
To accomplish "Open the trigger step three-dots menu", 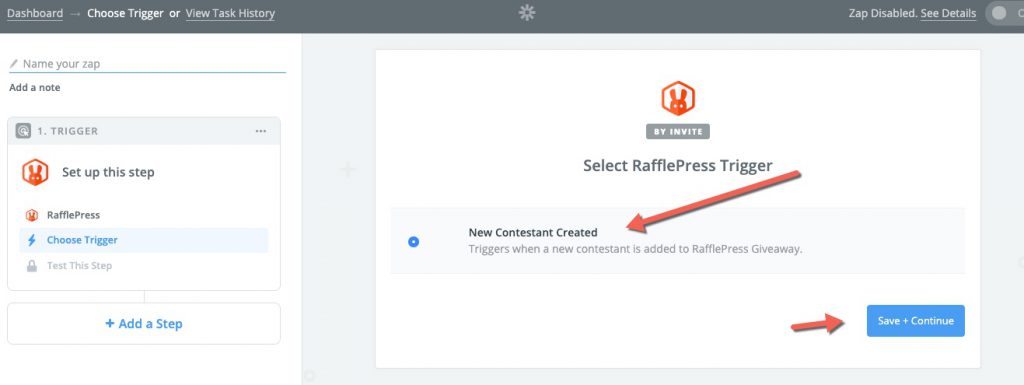I will click(x=261, y=131).
